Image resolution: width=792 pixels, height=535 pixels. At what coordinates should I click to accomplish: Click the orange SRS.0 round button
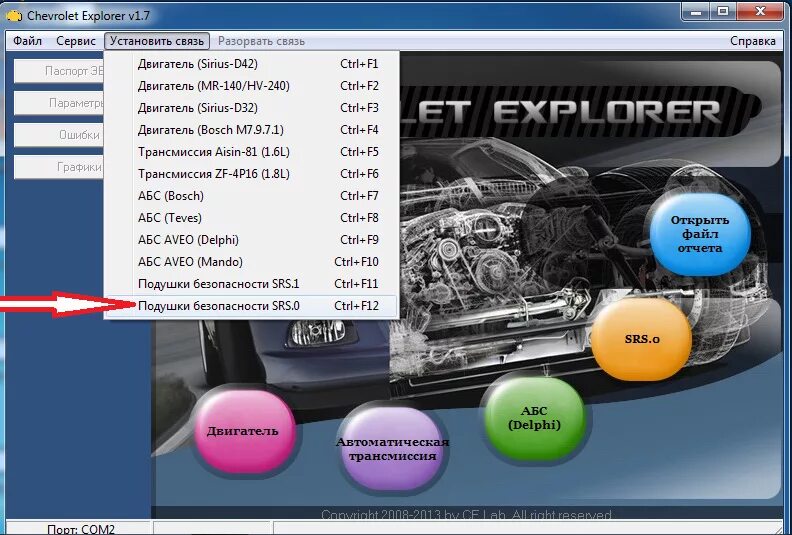(x=641, y=339)
